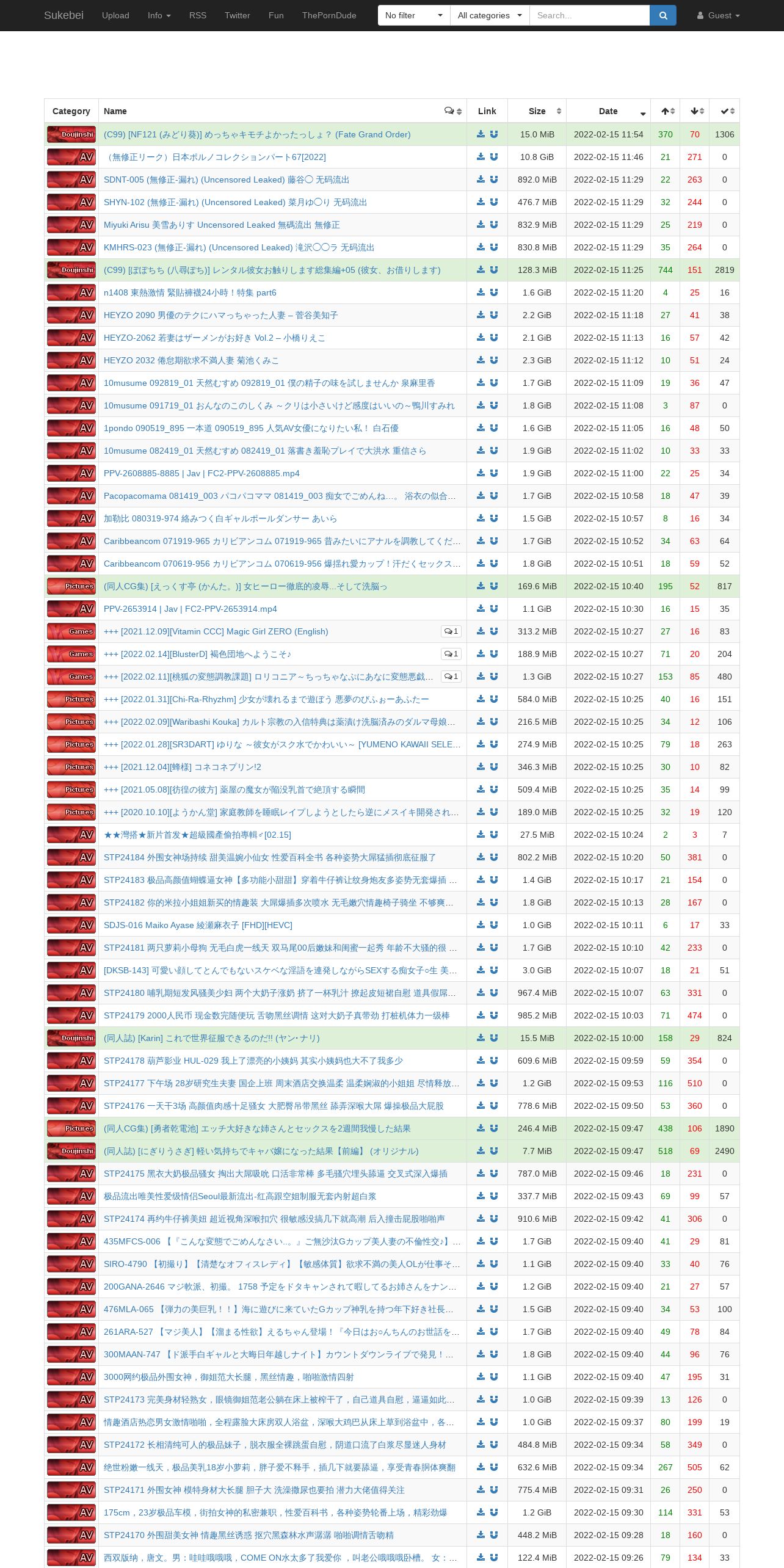This screenshot has height=1568, width=784.
Task: Click completed count 2819
Action: [725, 270]
